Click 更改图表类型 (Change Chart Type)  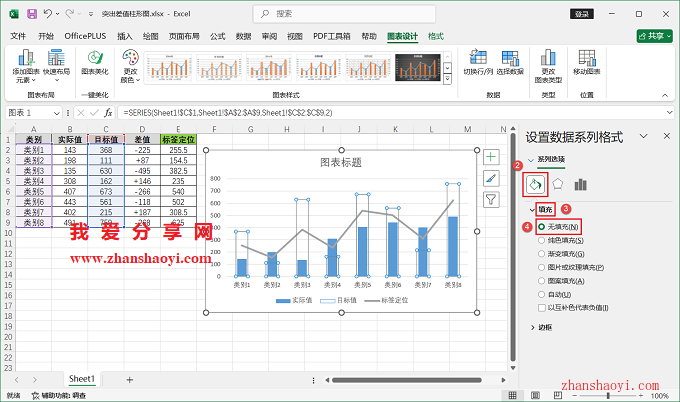tap(548, 66)
